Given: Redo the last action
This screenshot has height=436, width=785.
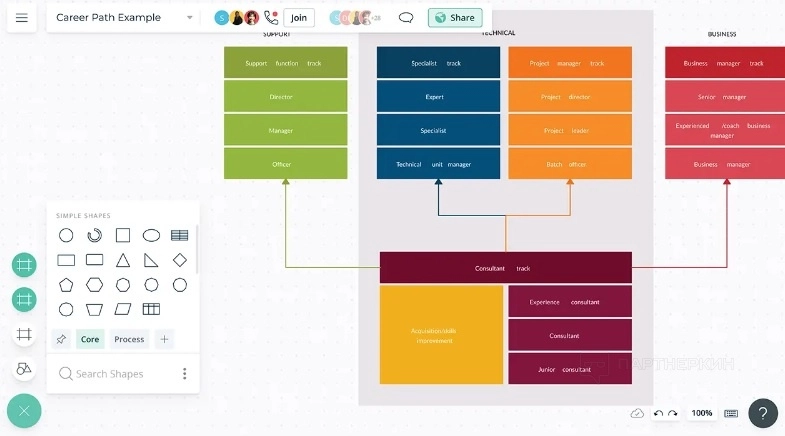Looking at the screenshot, I should [x=673, y=413].
